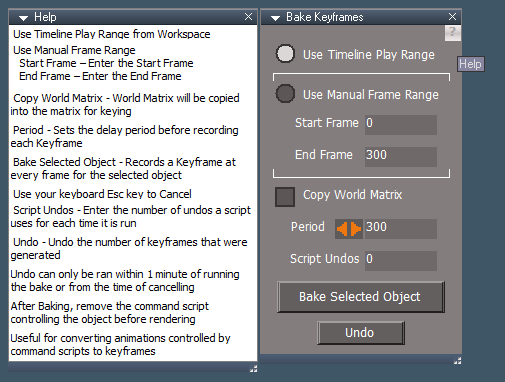Click the 'Copy World Matrix - World Matrix' help paragraph
Image resolution: width=505 pixels, height=382 pixels.
pyautogui.click(x=125, y=104)
